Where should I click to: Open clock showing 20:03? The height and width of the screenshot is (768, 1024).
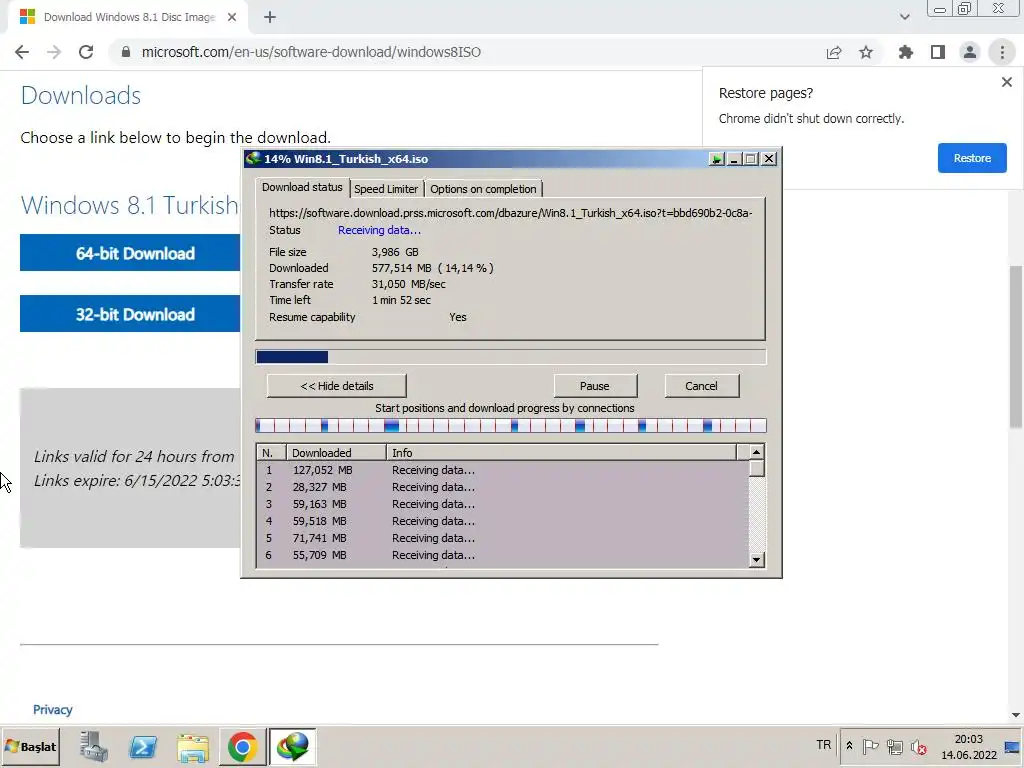point(969,746)
